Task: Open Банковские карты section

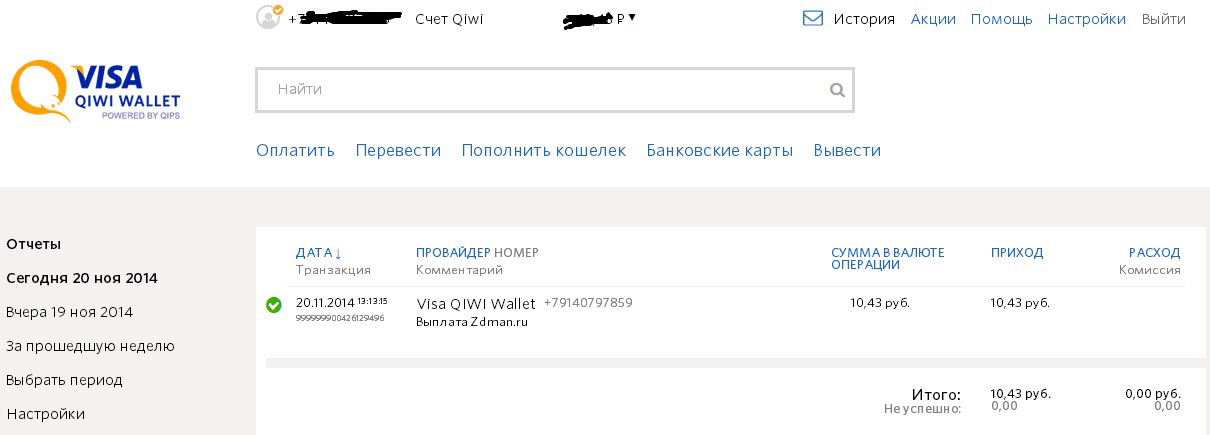Action: pos(719,151)
